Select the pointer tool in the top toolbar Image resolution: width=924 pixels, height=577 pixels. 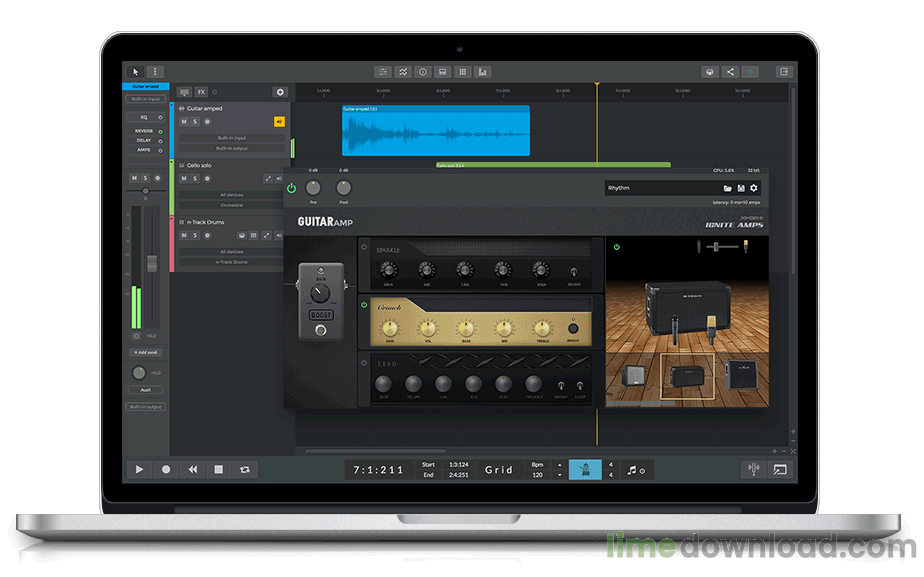coord(134,73)
